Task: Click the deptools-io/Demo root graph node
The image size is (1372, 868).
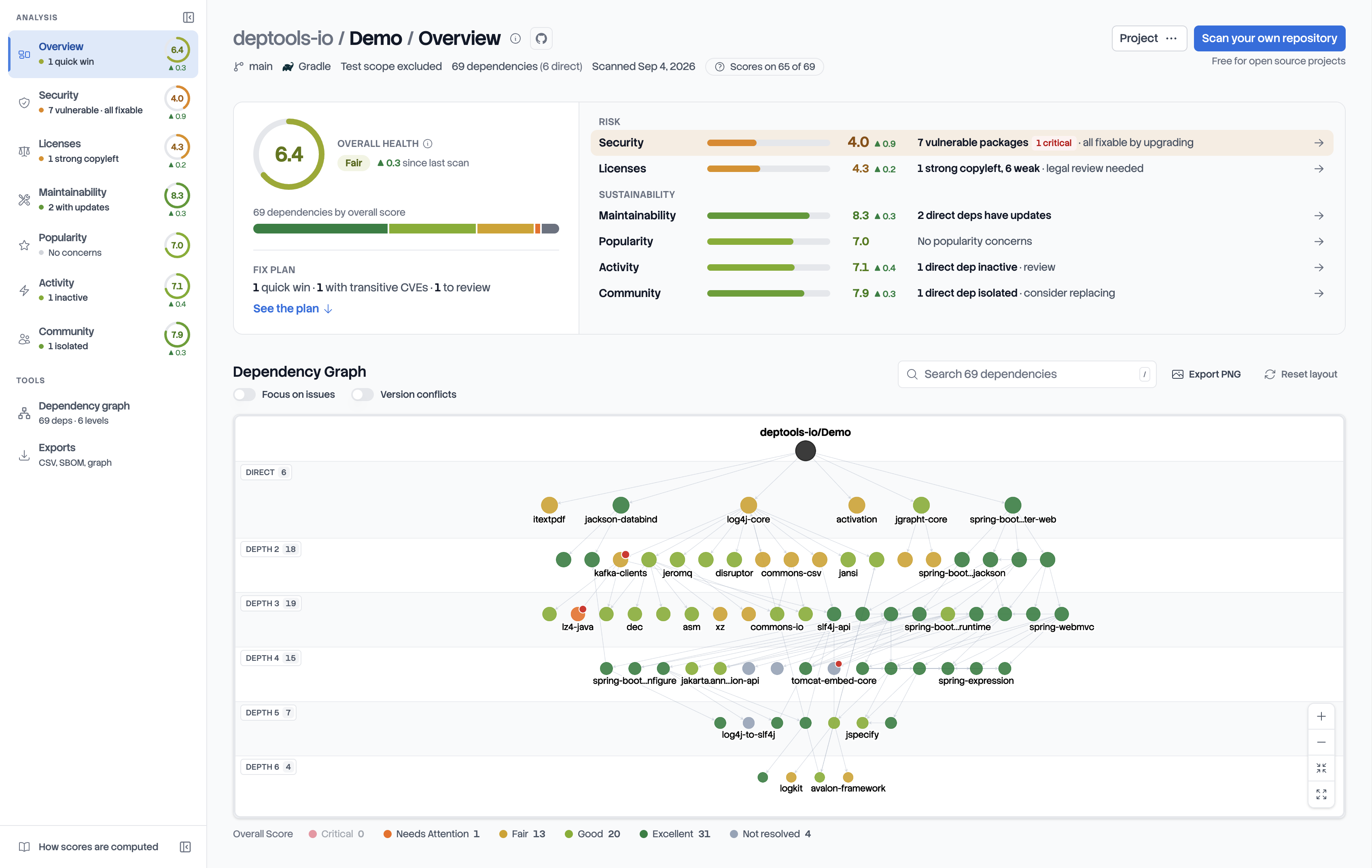Action: tap(805, 451)
